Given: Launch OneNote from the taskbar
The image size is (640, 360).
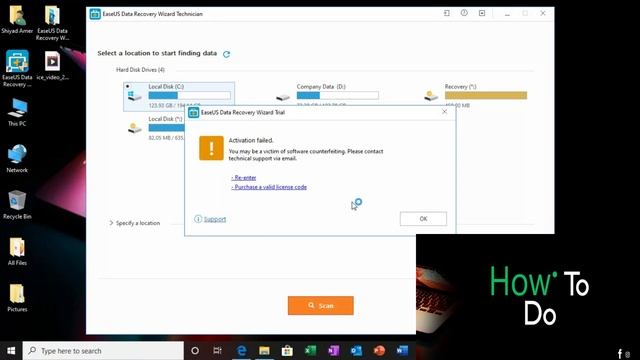Looking at the screenshot, I should click(333, 351).
